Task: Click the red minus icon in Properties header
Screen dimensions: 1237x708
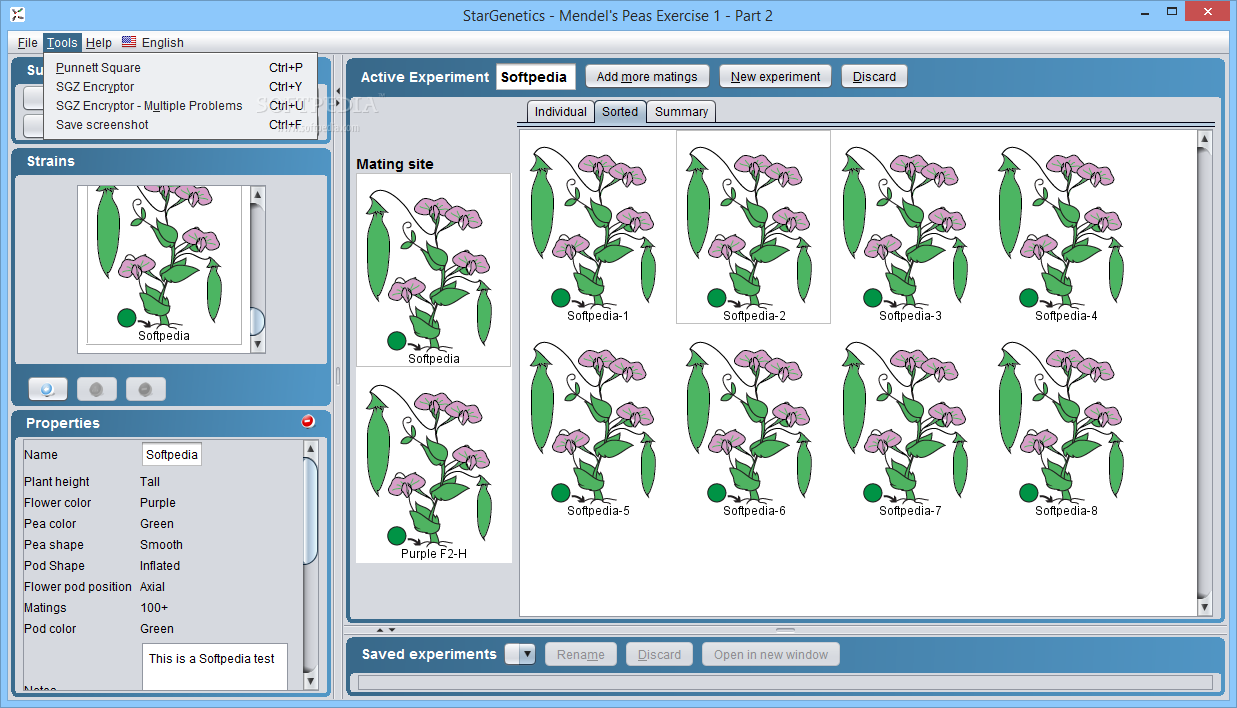Action: click(308, 422)
